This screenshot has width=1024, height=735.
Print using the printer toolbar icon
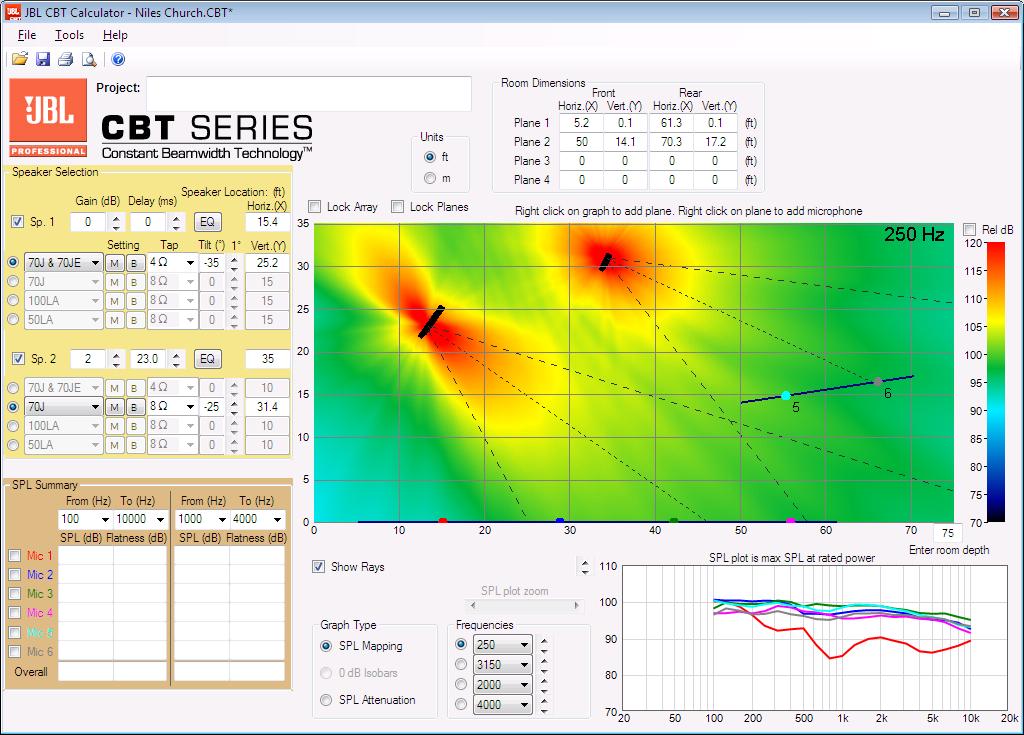coord(65,59)
